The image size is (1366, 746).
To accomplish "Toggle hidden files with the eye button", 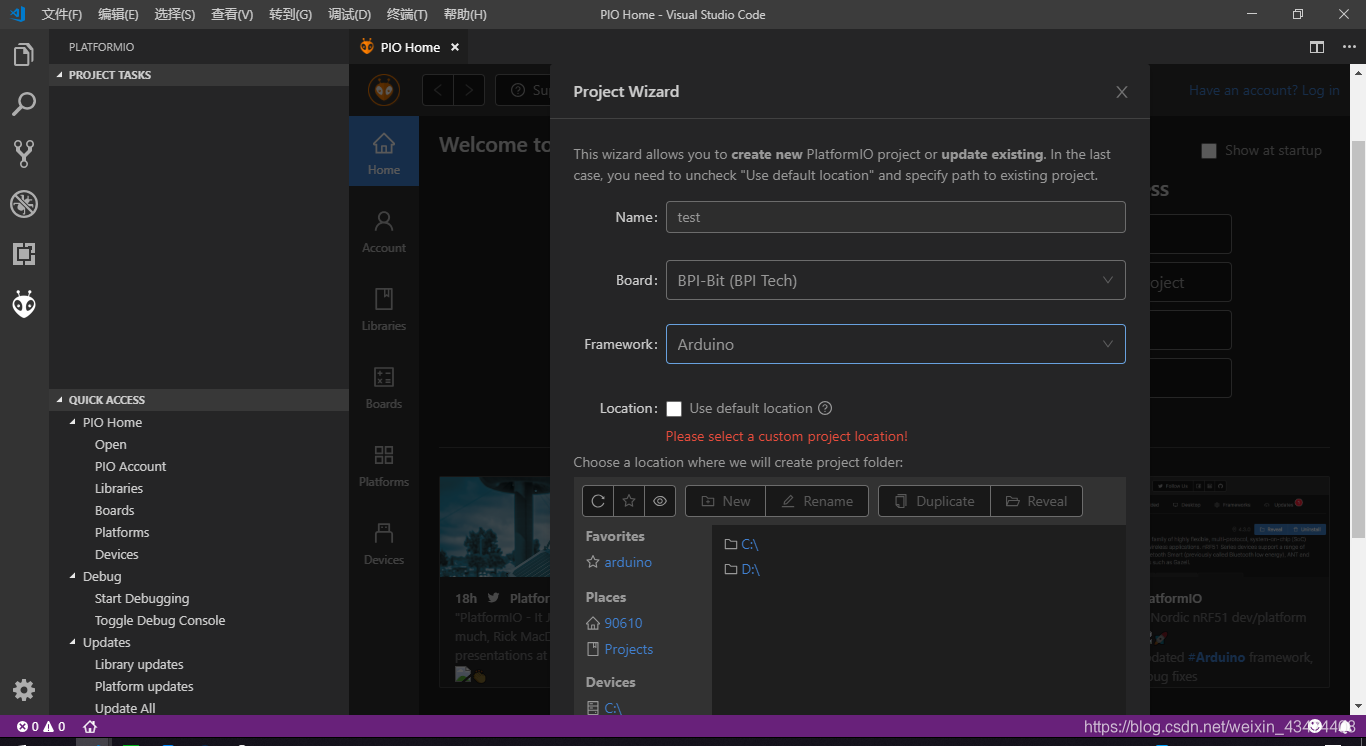I will tap(660, 501).
